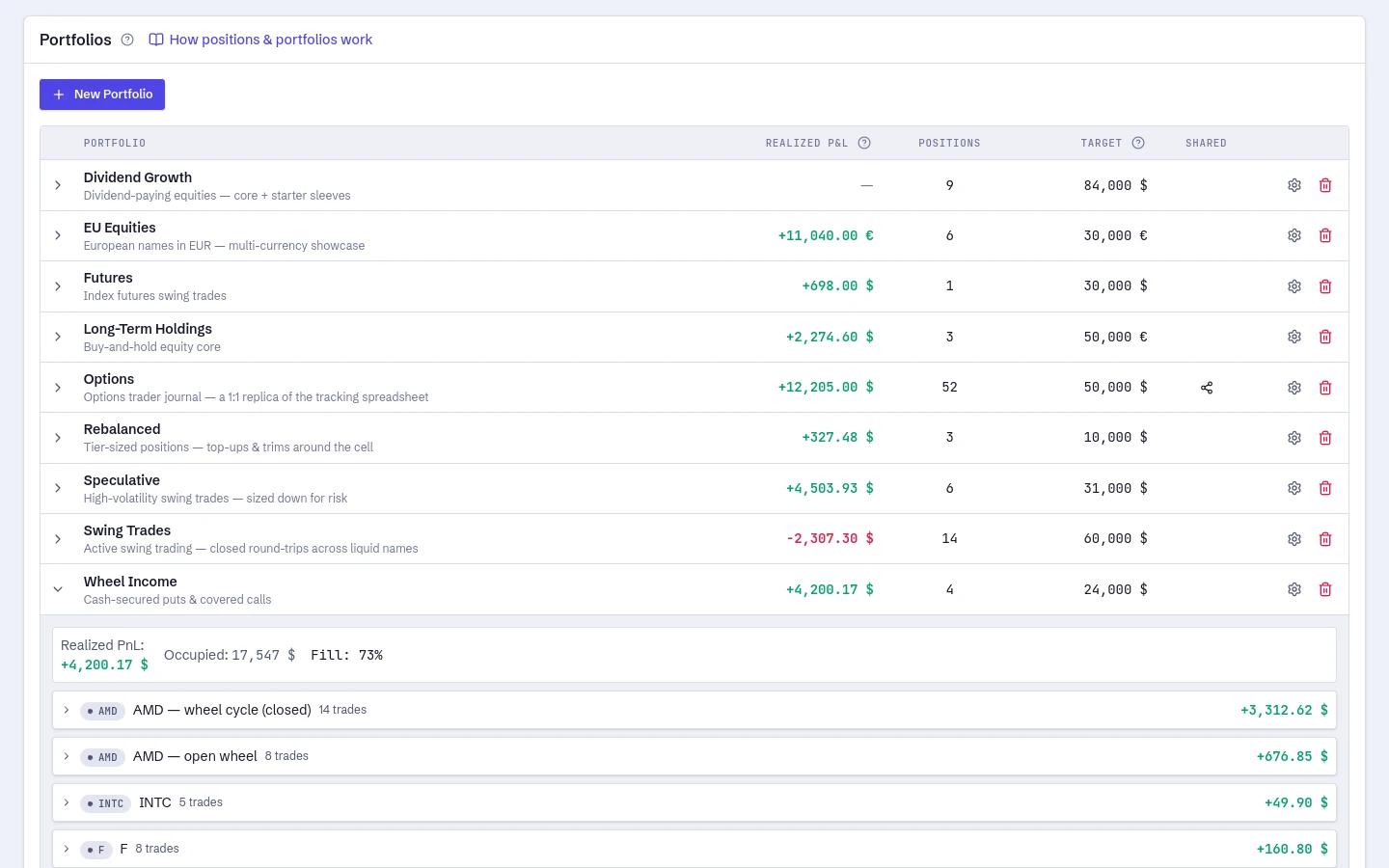Viewport: 1389px width, 868px height.
Task: Open Swing Trades settings gear
Action: (x=1294, y=539)
